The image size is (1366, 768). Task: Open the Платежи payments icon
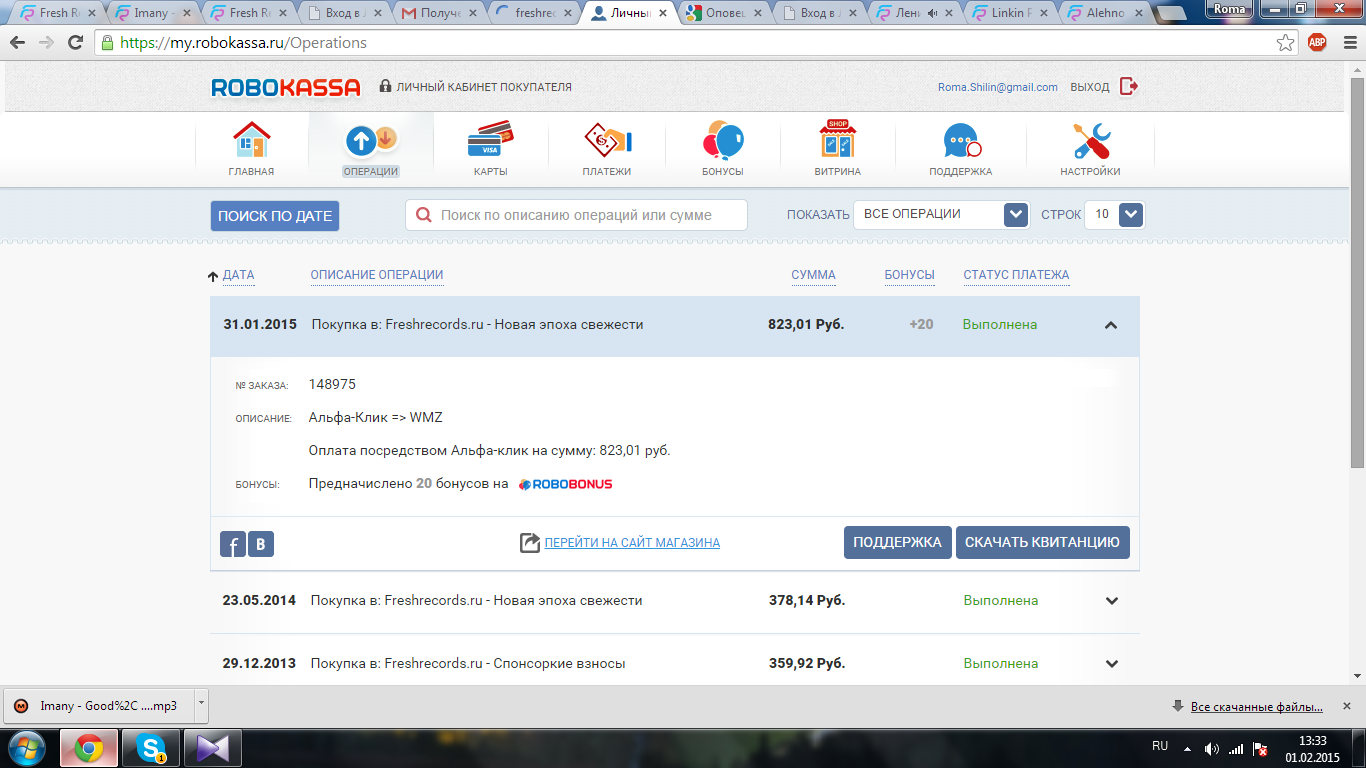point(607,140)
